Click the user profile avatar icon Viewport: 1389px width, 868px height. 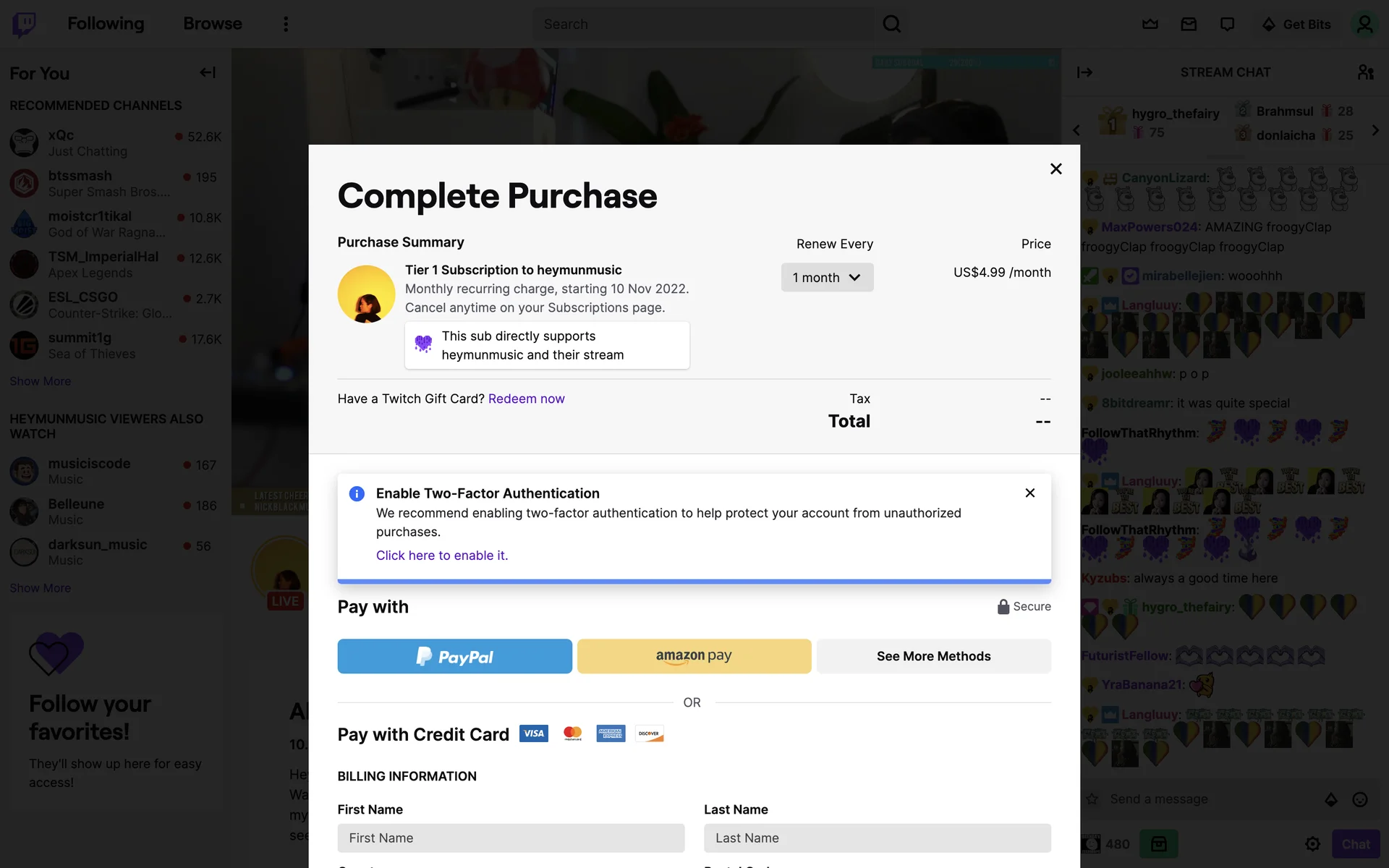(x=1364, y=24)
